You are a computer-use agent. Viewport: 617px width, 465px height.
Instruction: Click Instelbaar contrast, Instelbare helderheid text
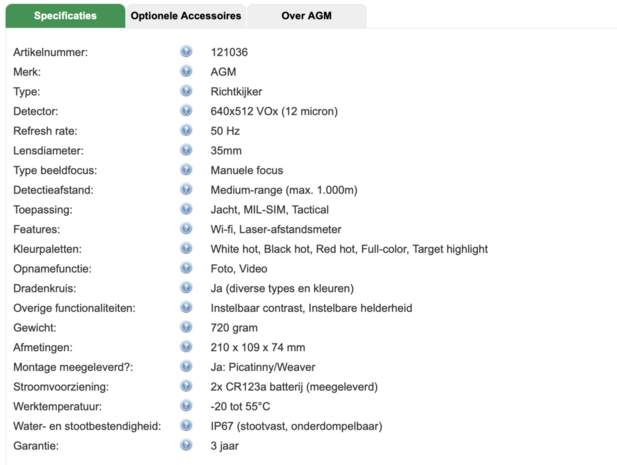click(311, 308)
